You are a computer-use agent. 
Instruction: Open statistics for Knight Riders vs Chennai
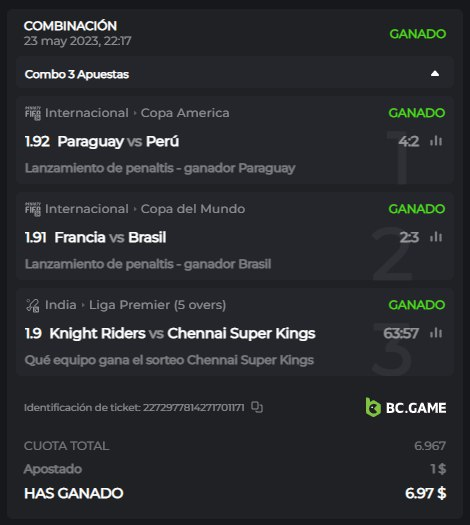click(x=436, y=333)
